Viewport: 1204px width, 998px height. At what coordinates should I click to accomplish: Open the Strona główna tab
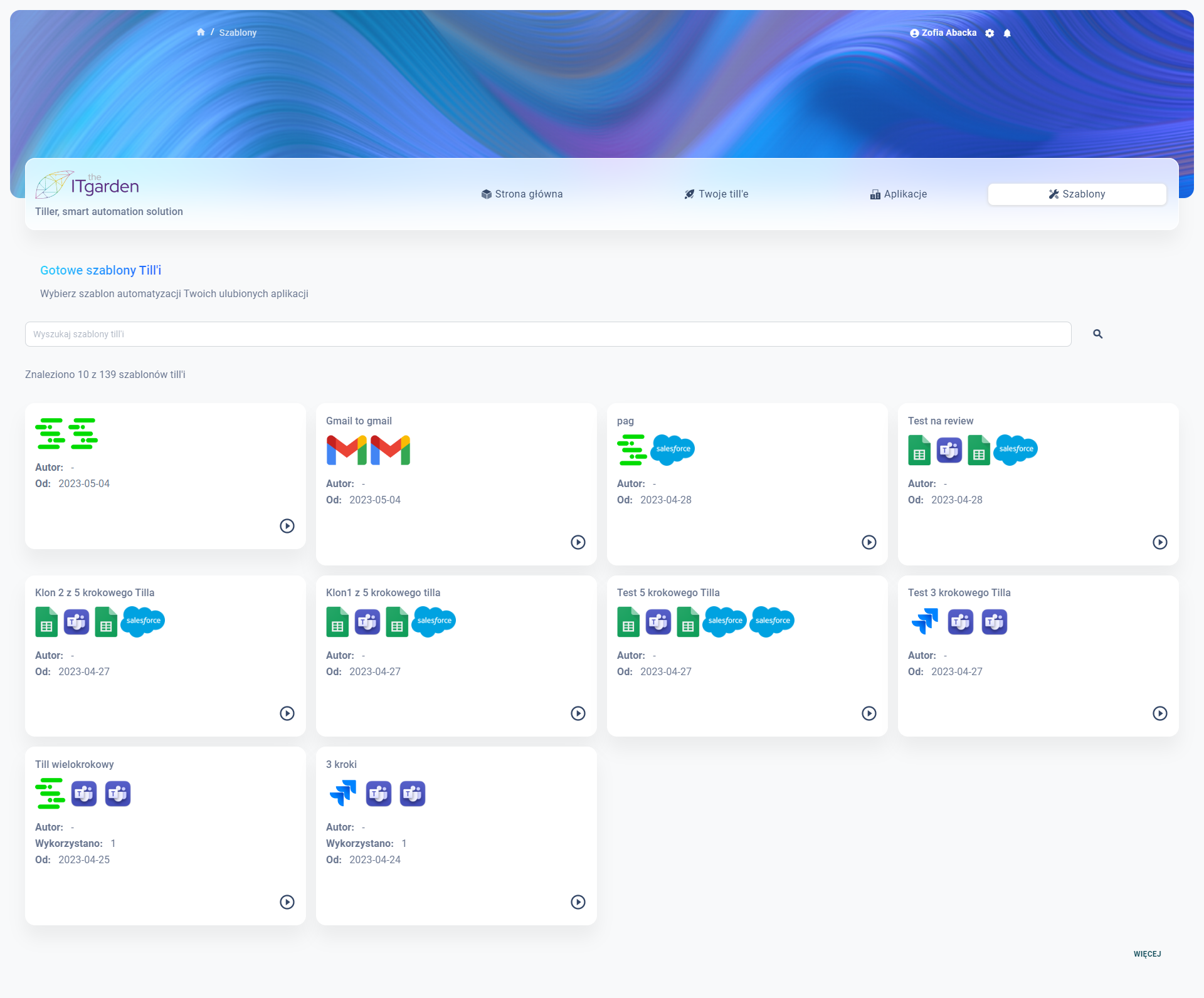pos(522,194)
